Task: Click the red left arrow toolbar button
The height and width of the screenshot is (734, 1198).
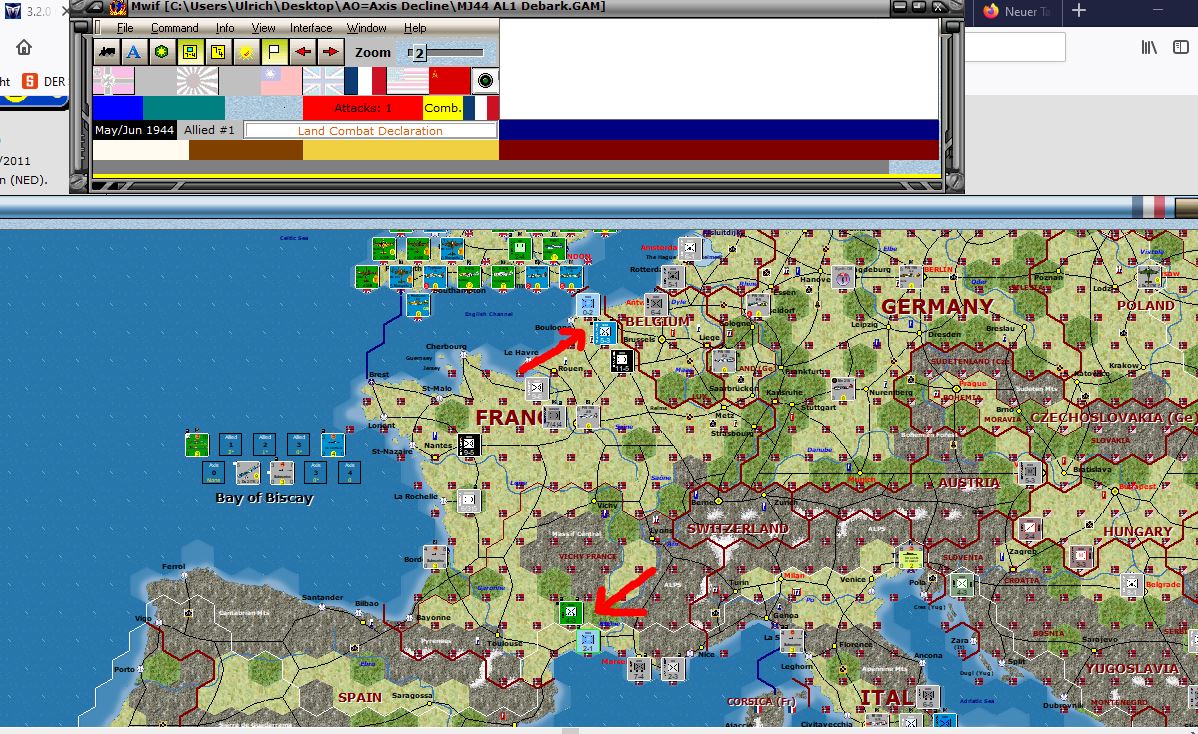Action: pos(303,52)
